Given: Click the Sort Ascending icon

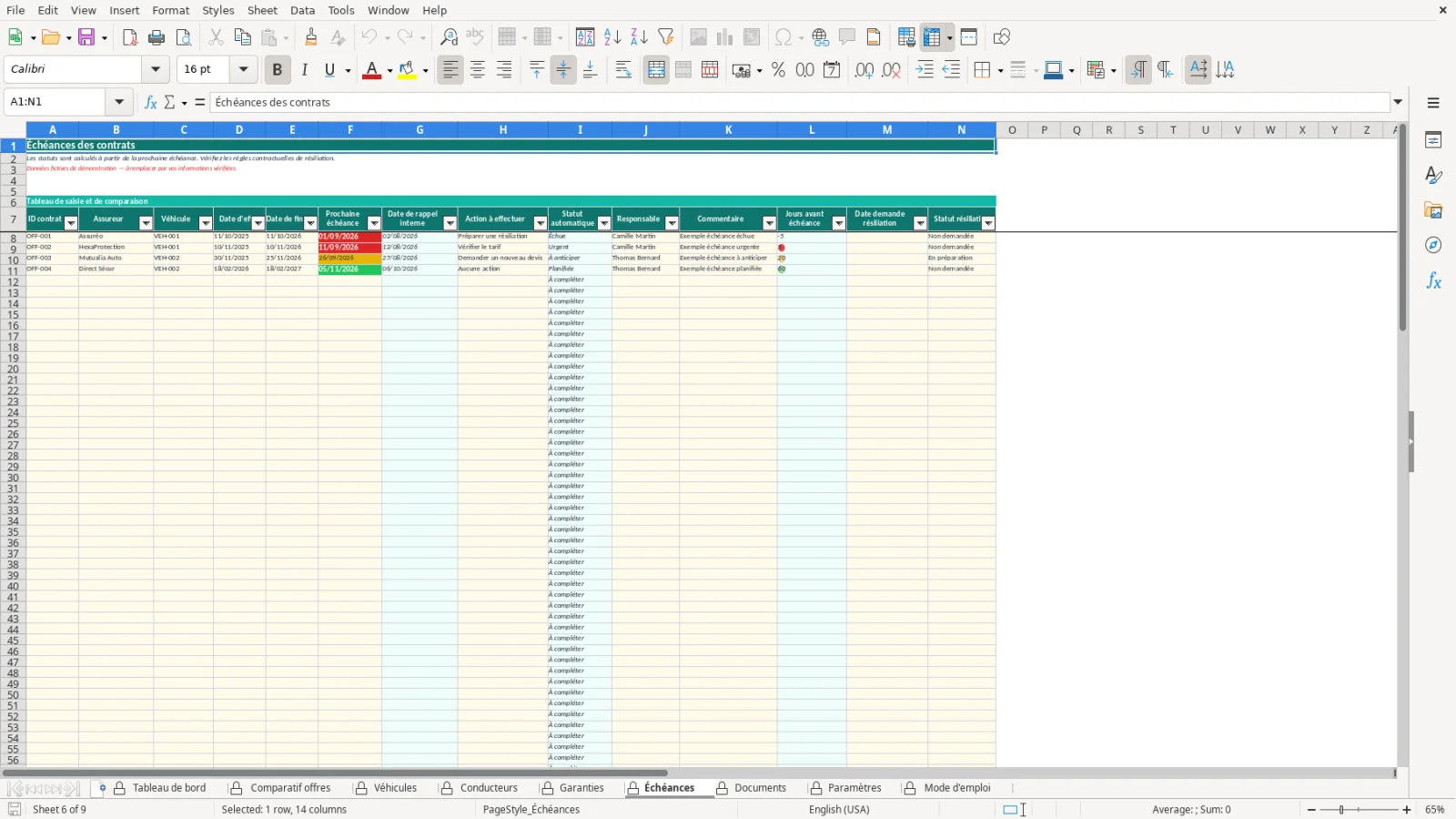Looking at the screenshot, I should (x=612, y=37).
